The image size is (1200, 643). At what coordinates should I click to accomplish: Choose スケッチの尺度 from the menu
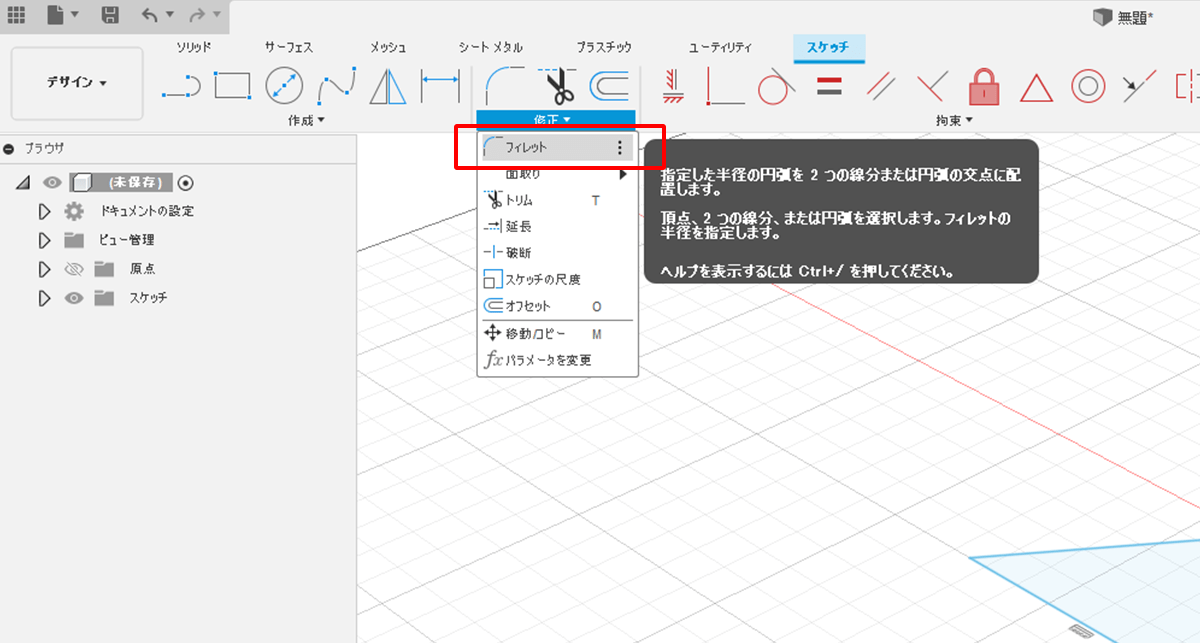[556, 279]
